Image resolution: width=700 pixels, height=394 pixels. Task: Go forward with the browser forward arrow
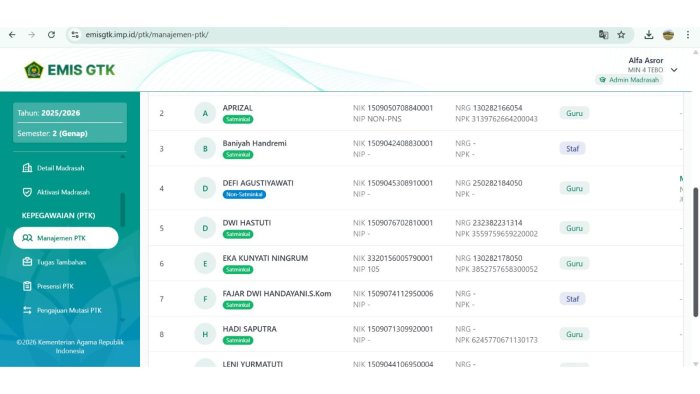[x=31, y=34]
